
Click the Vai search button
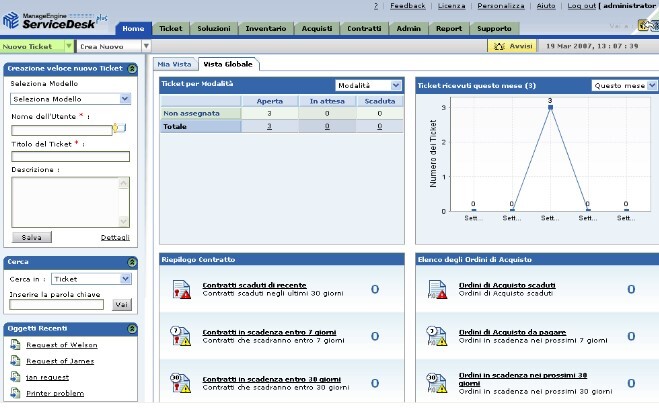(x=121, y=304)
